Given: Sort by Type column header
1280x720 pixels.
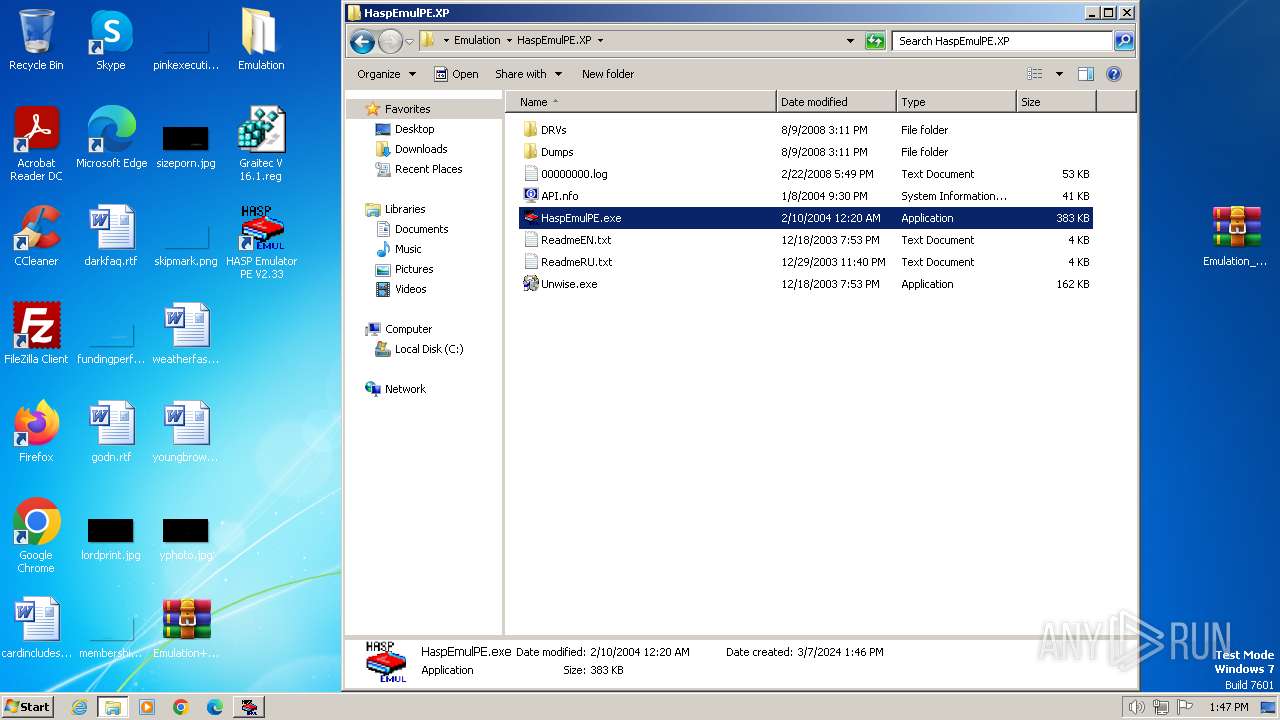Looking at the screenshot, I should (x=956, y=102).
